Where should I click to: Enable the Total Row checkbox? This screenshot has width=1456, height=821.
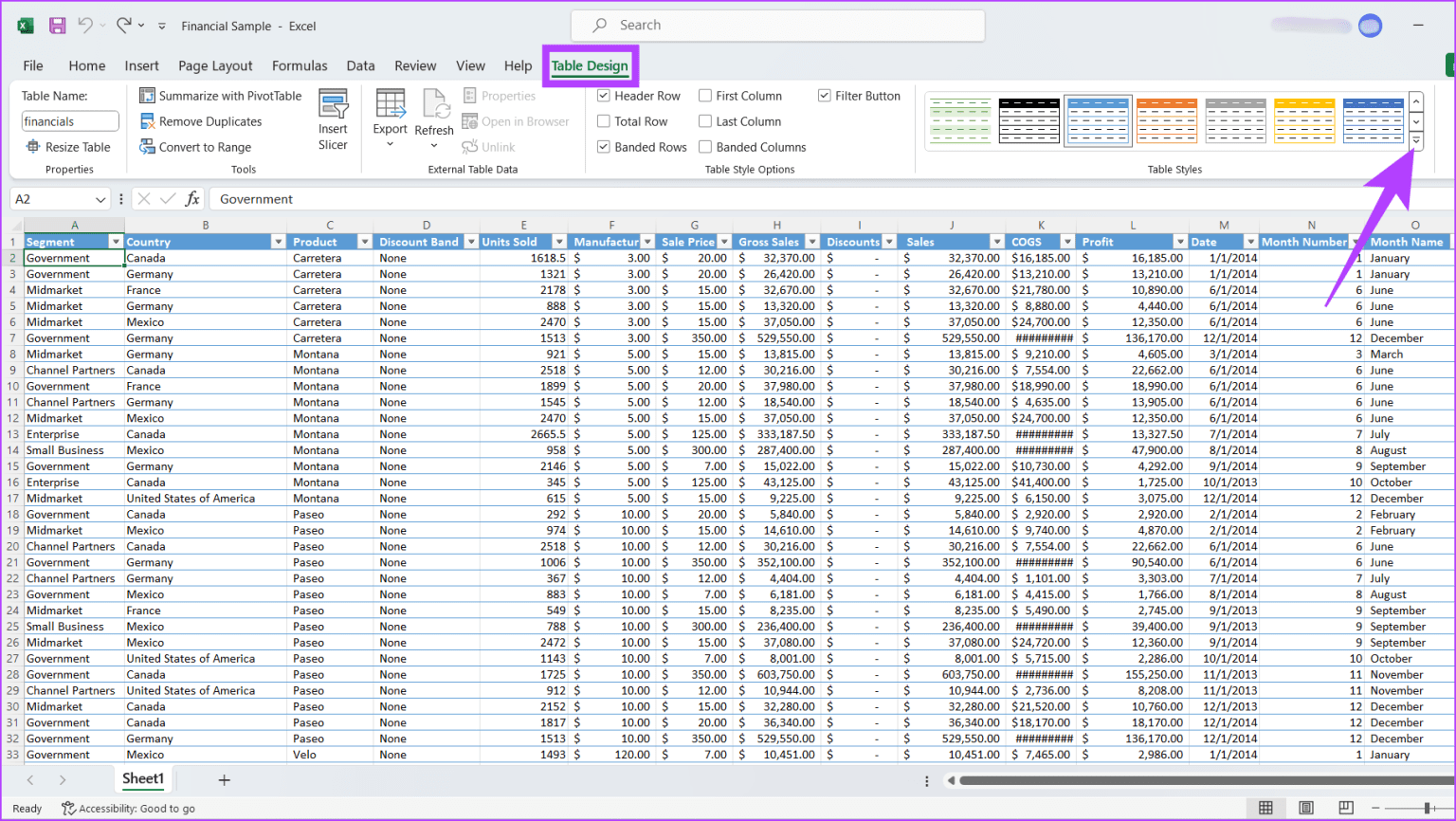tap(604, 121)
